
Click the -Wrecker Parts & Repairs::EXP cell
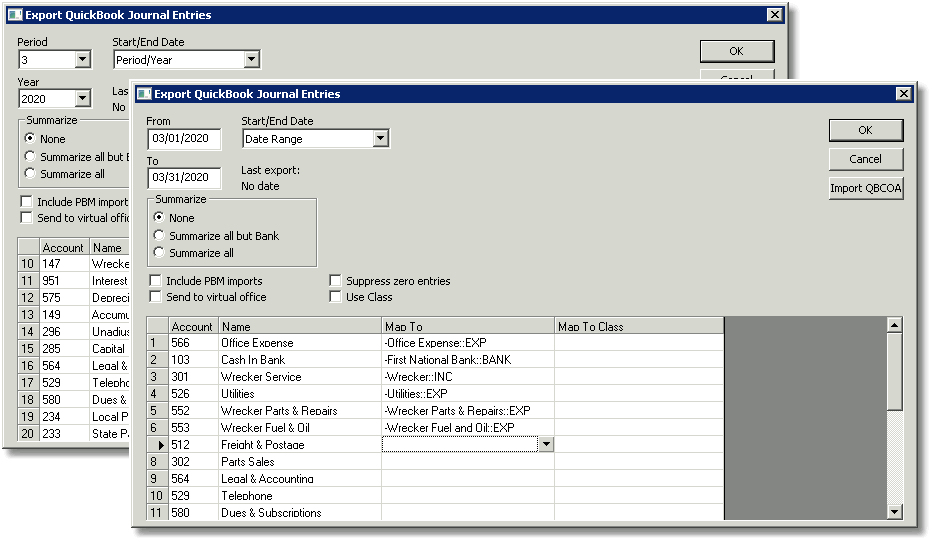(468, 411)
